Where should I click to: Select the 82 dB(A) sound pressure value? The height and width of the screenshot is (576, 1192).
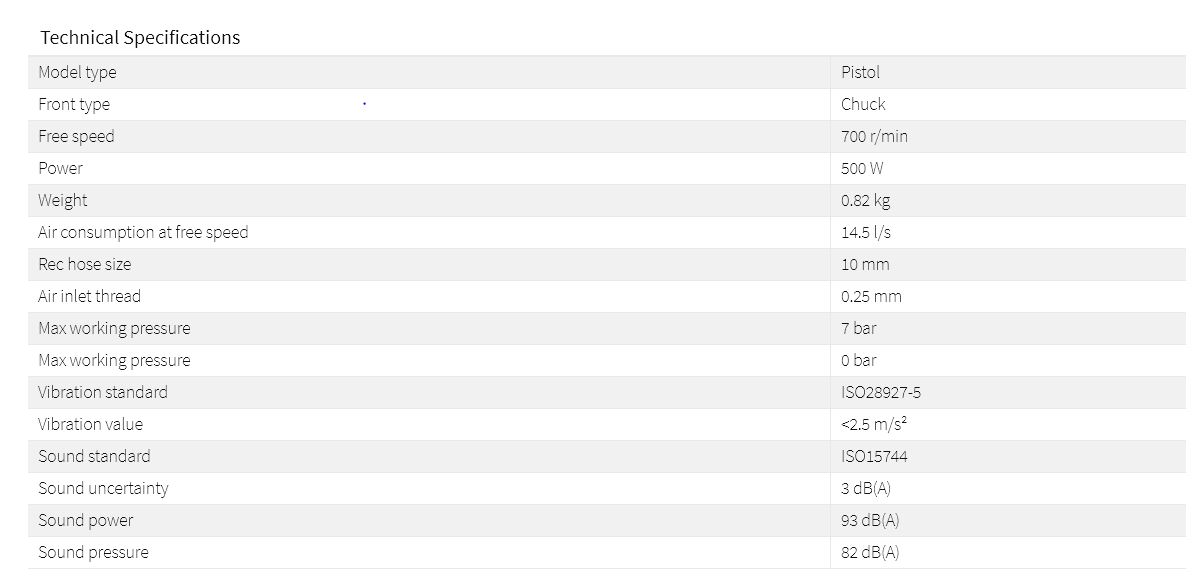point(870,552)
